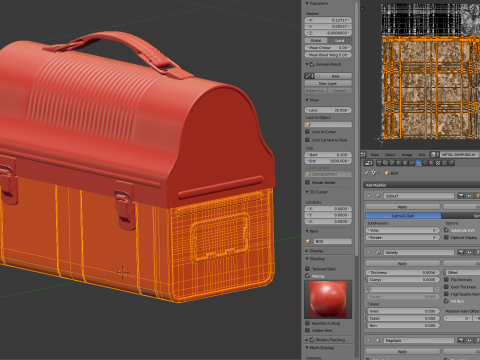Image resolution: width=480 pixels, height=360 pixels.
Task: Enable Lock Camera to View checkbox
Action: pyautogui.click(x=307, y=140)
